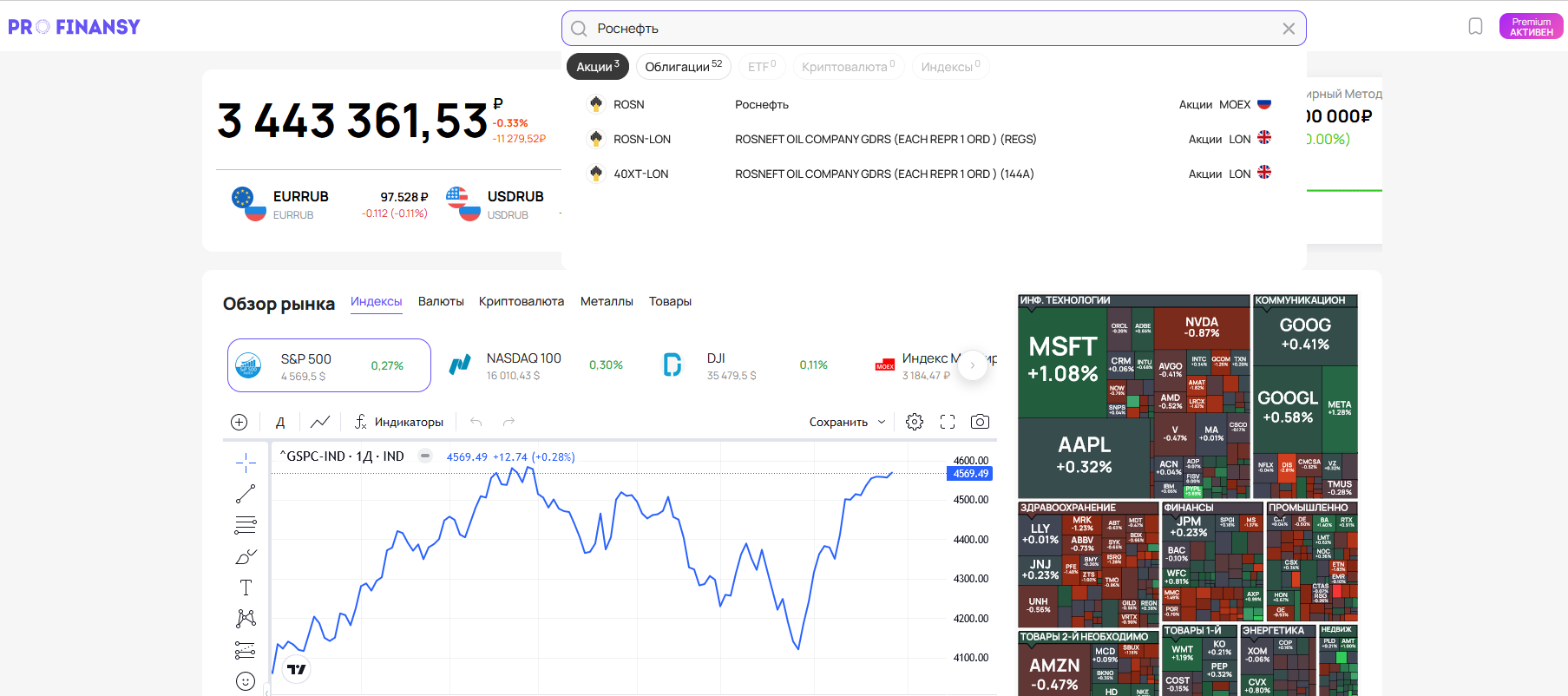Open the Индикаторы menu
The width and height of the screenshot is (1568, 696).
(399, 422)
